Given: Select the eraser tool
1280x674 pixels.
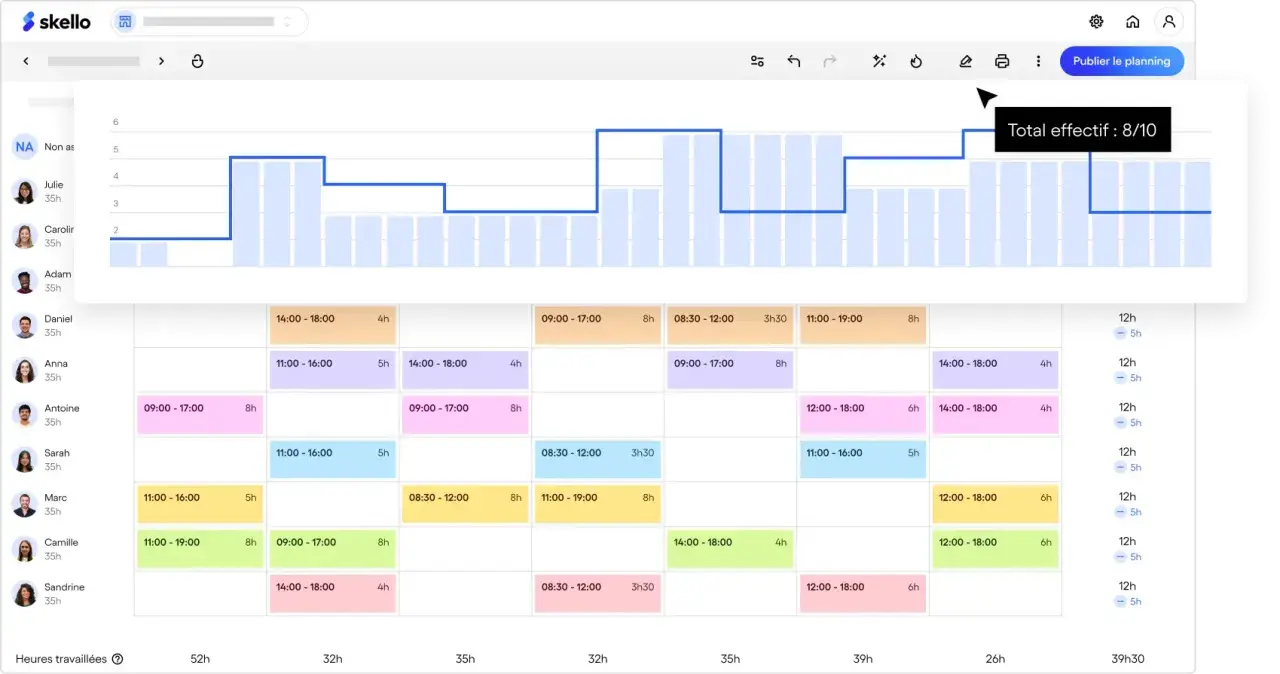Looking at the screenshot, I should tap(965, 61).
